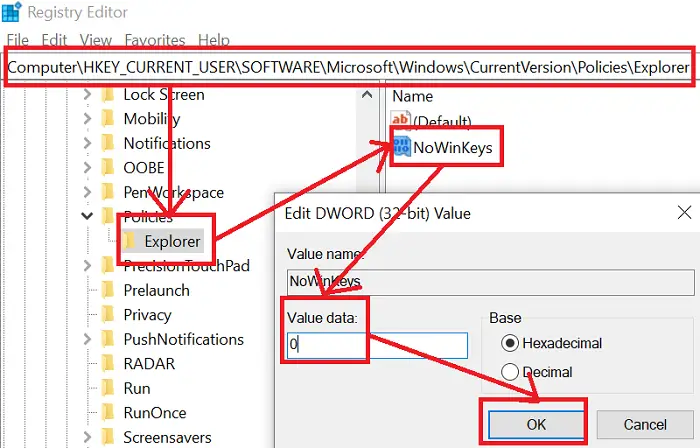This screenshot has height=448, width=700.
Task: Collapse the Policies key
Action: click(x=87, y=216)
